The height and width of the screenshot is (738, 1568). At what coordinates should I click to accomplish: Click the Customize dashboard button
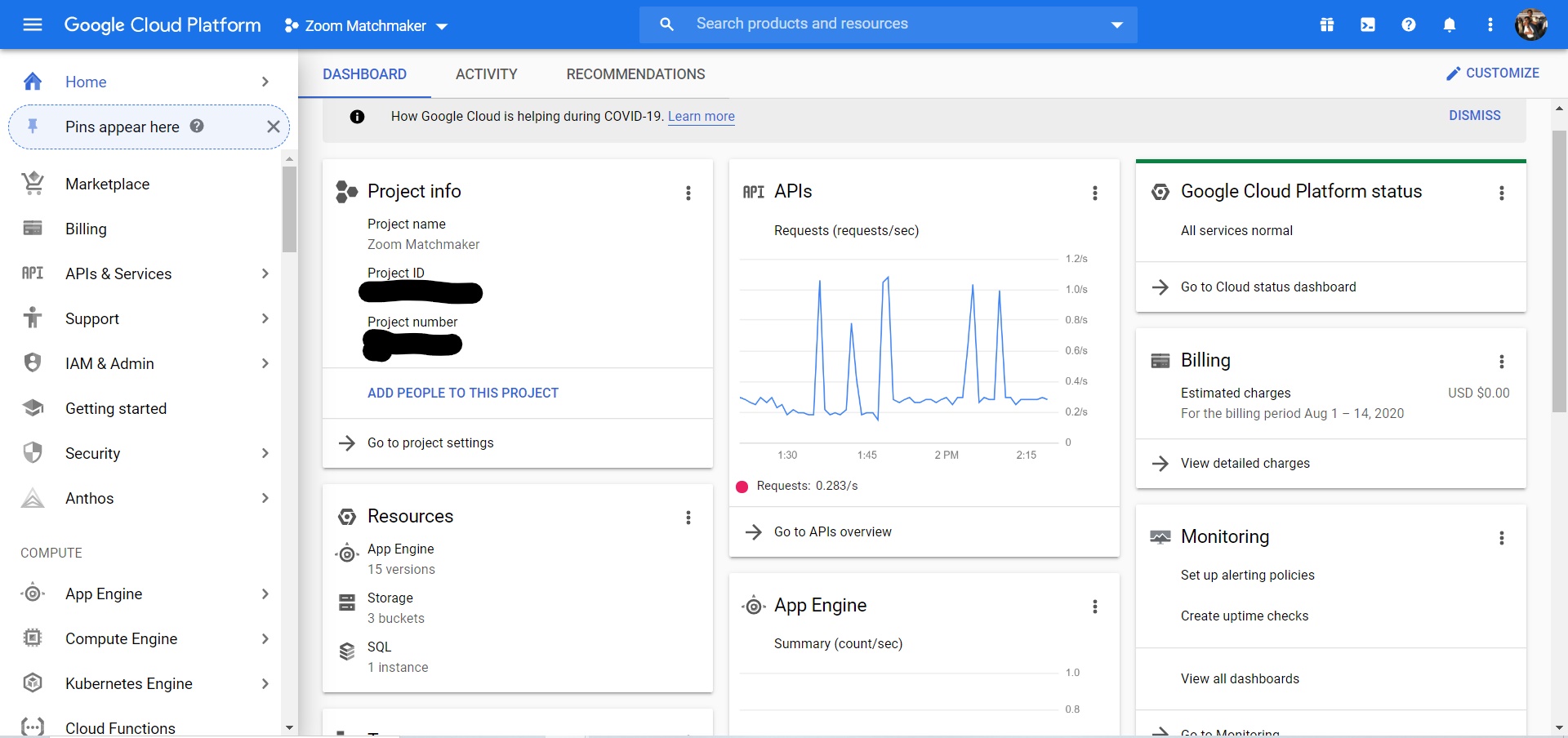pyautogui.click(x=1492, y=73)
